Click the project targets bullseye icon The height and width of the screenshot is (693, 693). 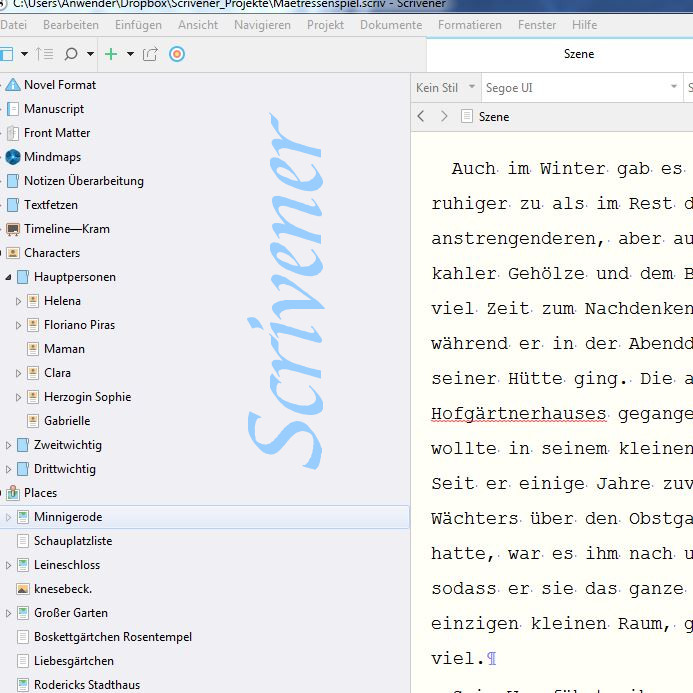(x=177, y=54)
